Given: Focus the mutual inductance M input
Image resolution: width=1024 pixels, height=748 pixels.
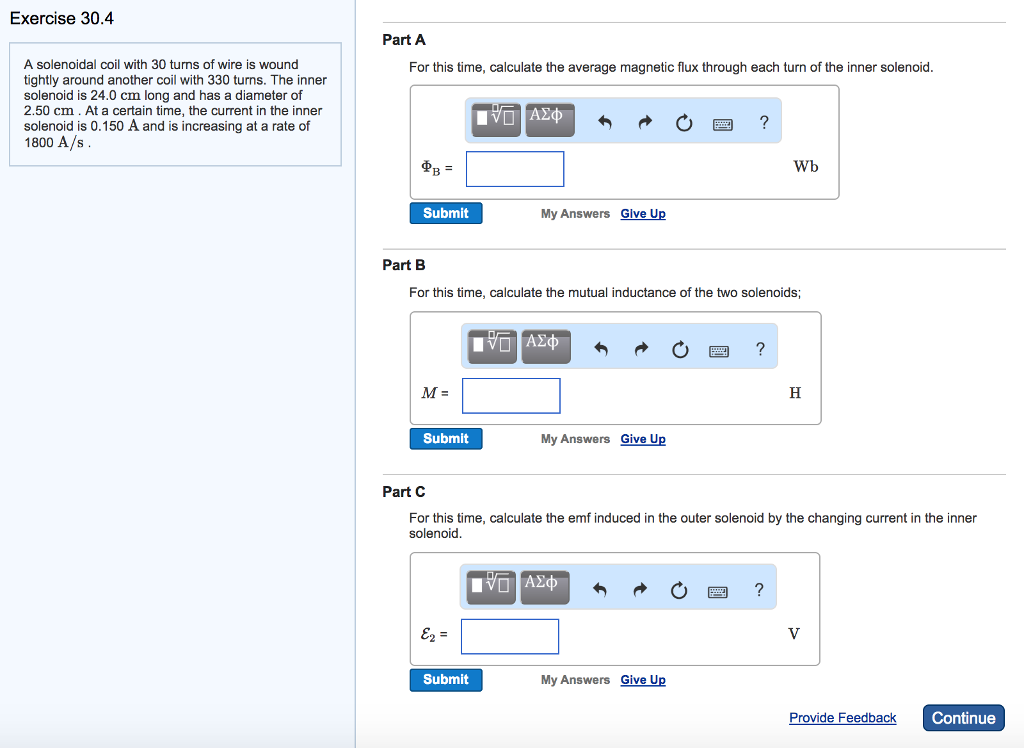Looking at the screenshot, I should [511, 395].
